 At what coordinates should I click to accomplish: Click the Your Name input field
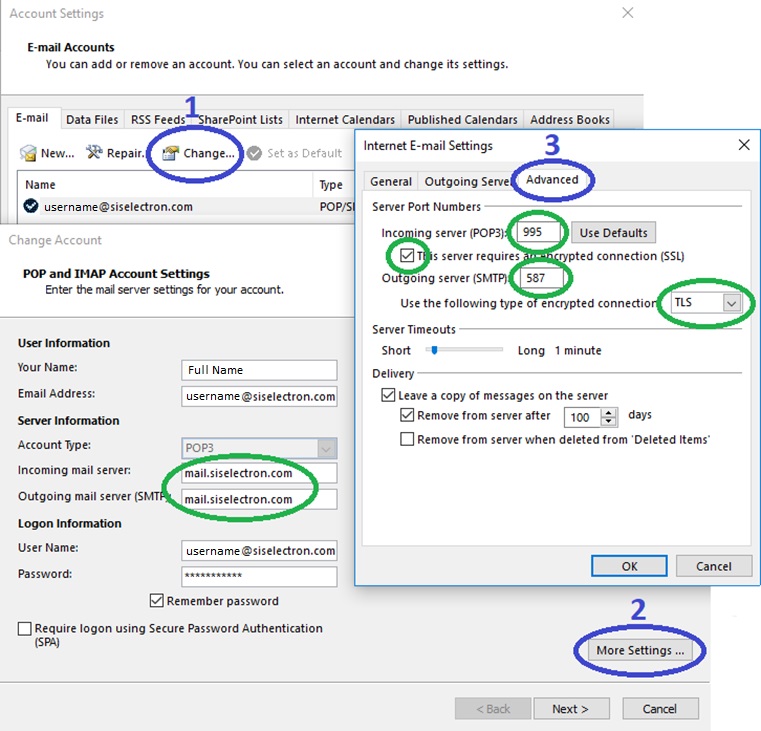259,370
